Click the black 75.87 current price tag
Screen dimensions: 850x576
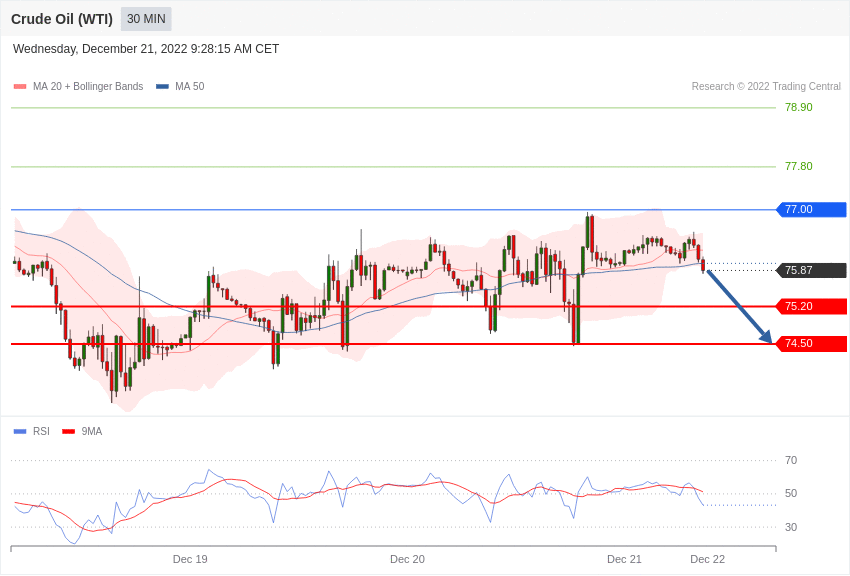(812, 270)
